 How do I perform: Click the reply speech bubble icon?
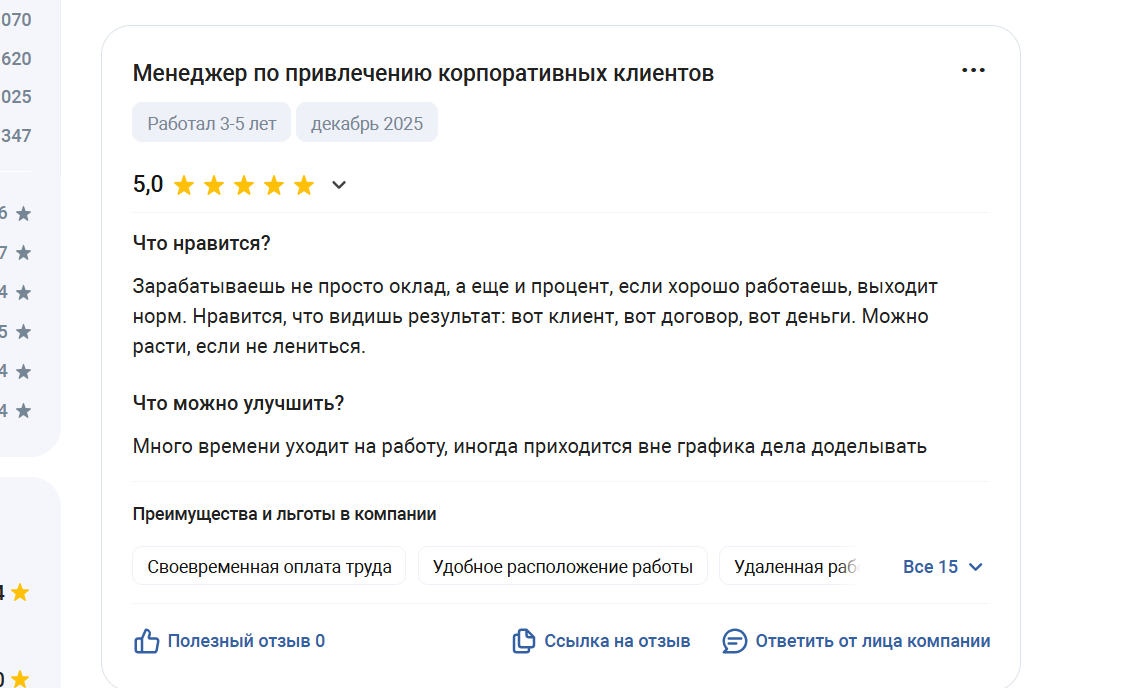point(735,641)
